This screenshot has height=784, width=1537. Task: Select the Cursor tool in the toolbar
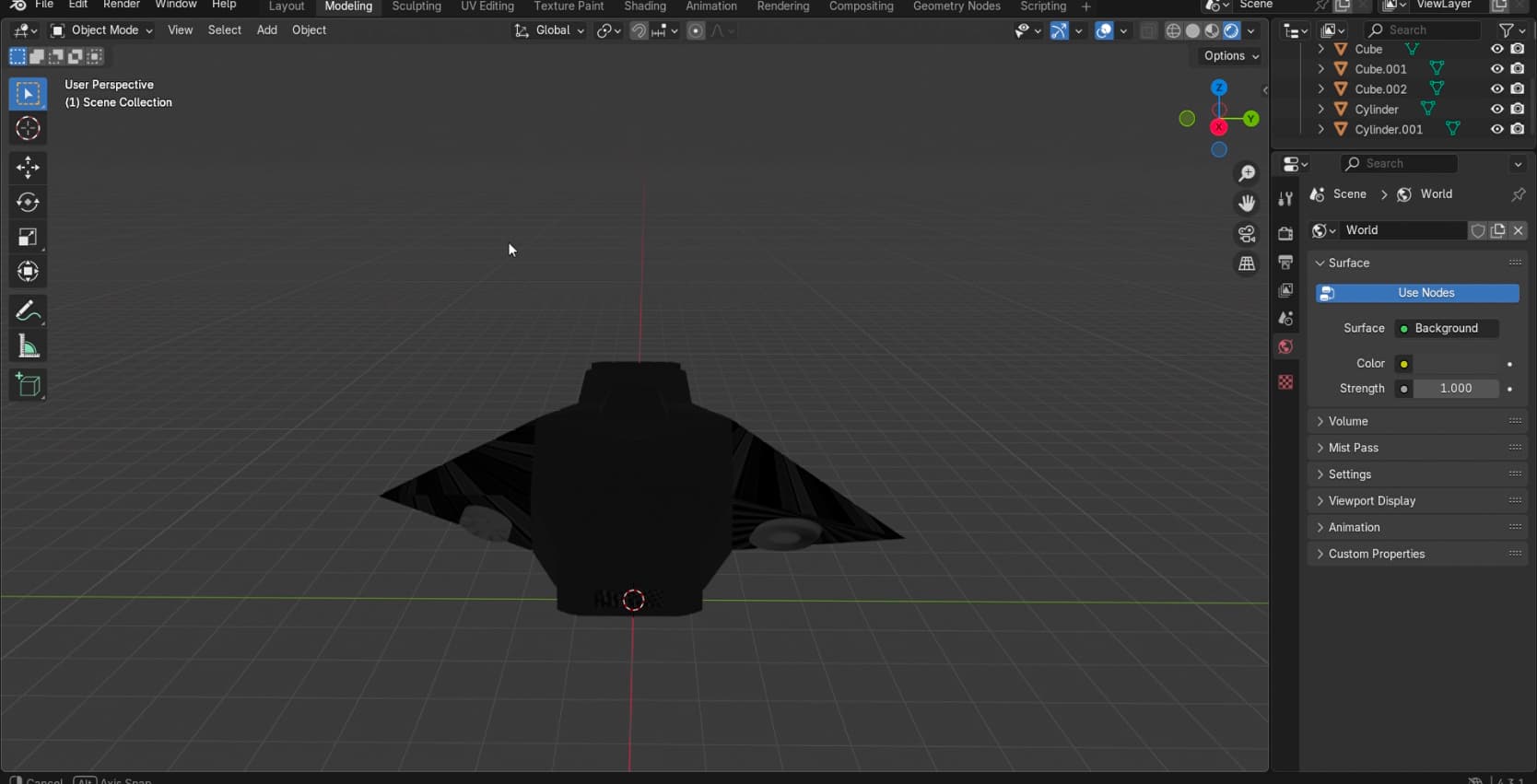coord(28,129)
